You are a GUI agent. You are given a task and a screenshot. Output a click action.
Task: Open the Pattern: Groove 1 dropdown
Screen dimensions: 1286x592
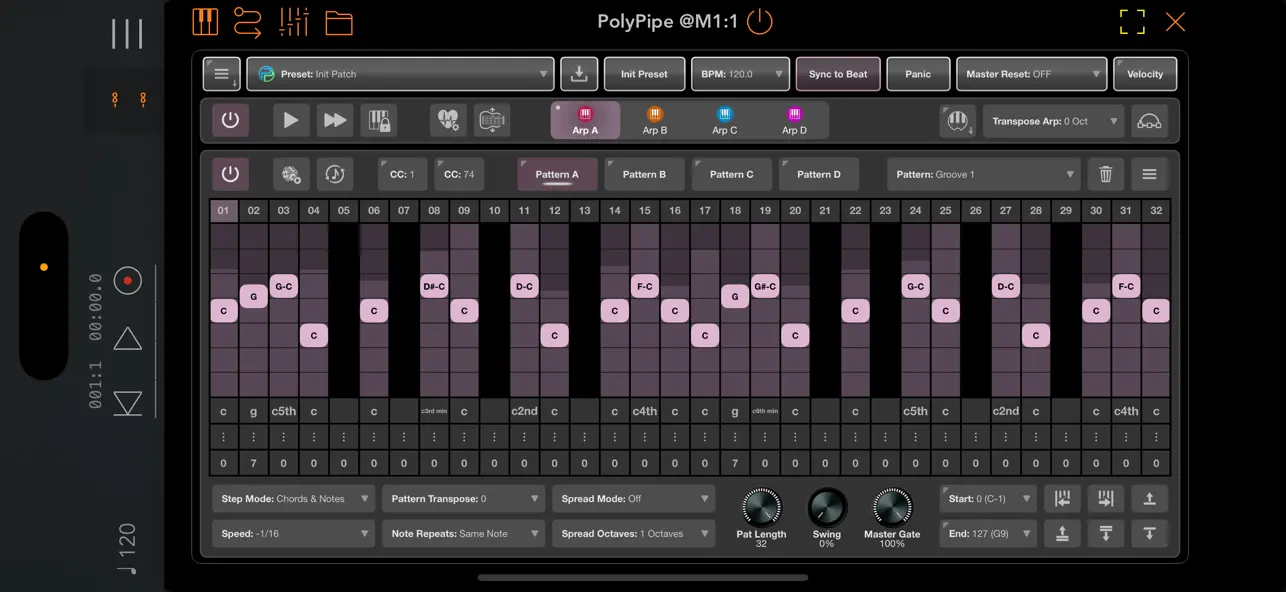pyautogui.click(x=982, y=173)
